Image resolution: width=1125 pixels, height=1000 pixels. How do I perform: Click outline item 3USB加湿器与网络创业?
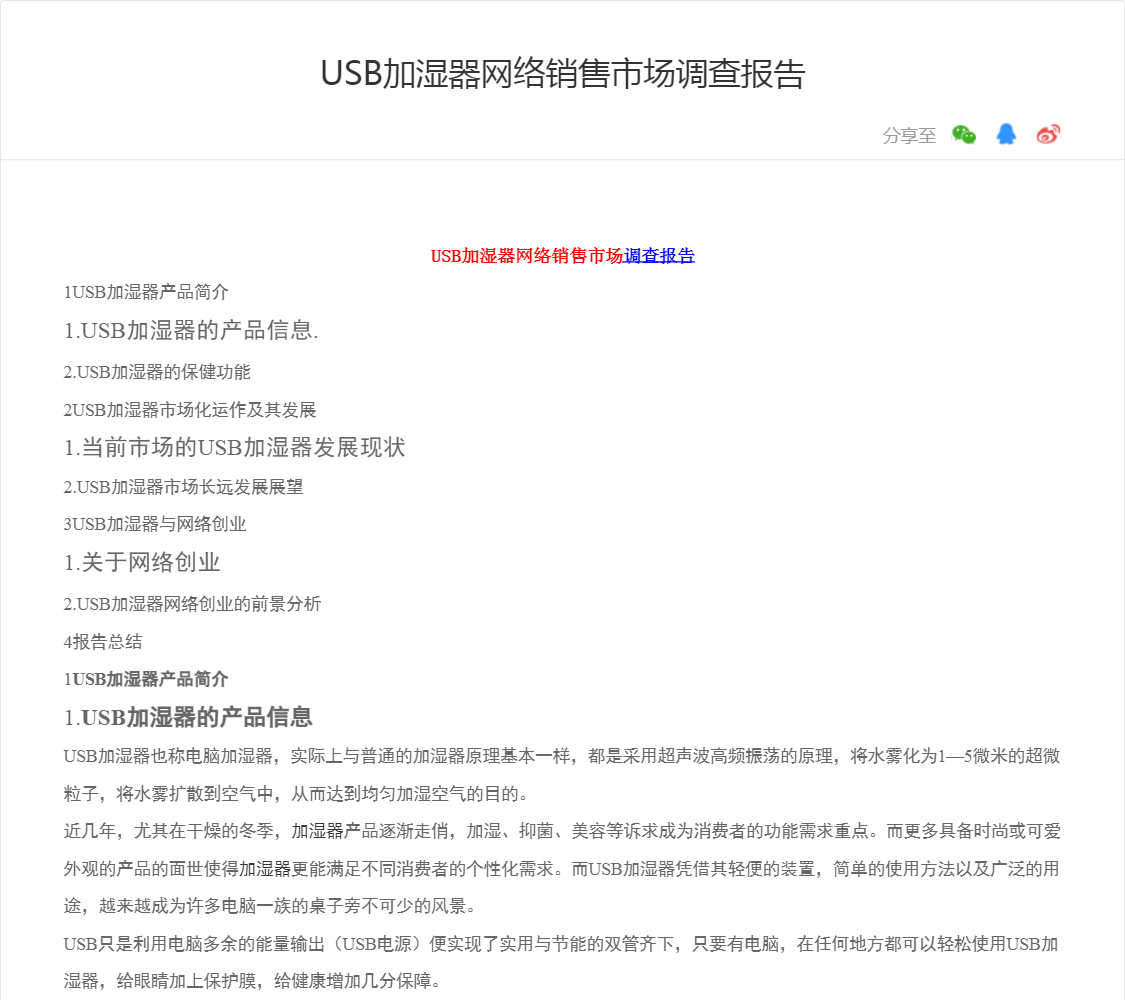(x=154, y=524)
